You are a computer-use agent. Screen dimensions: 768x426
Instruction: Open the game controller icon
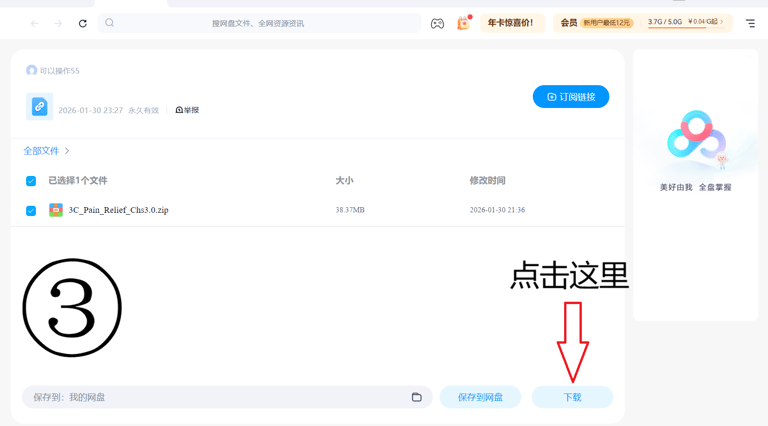click(x=437, y=23)
